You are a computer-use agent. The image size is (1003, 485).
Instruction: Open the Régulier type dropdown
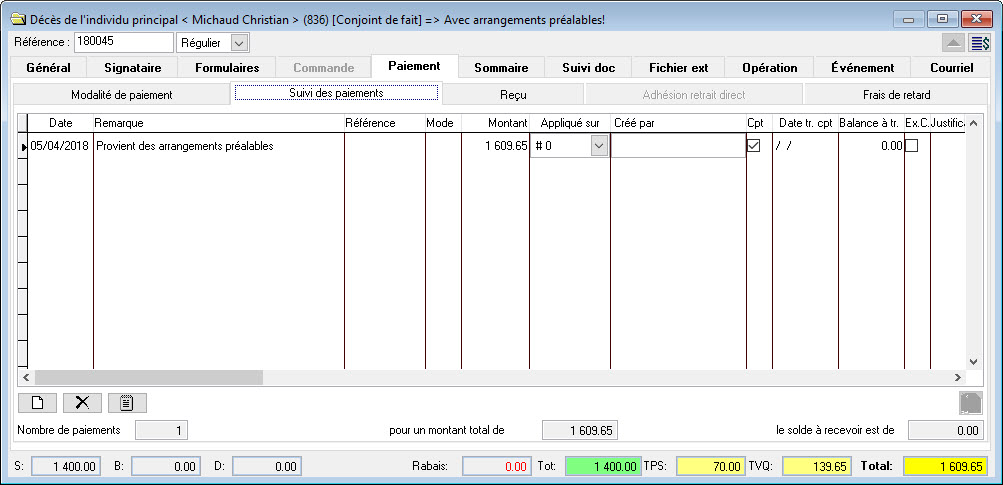click(238, 43)
